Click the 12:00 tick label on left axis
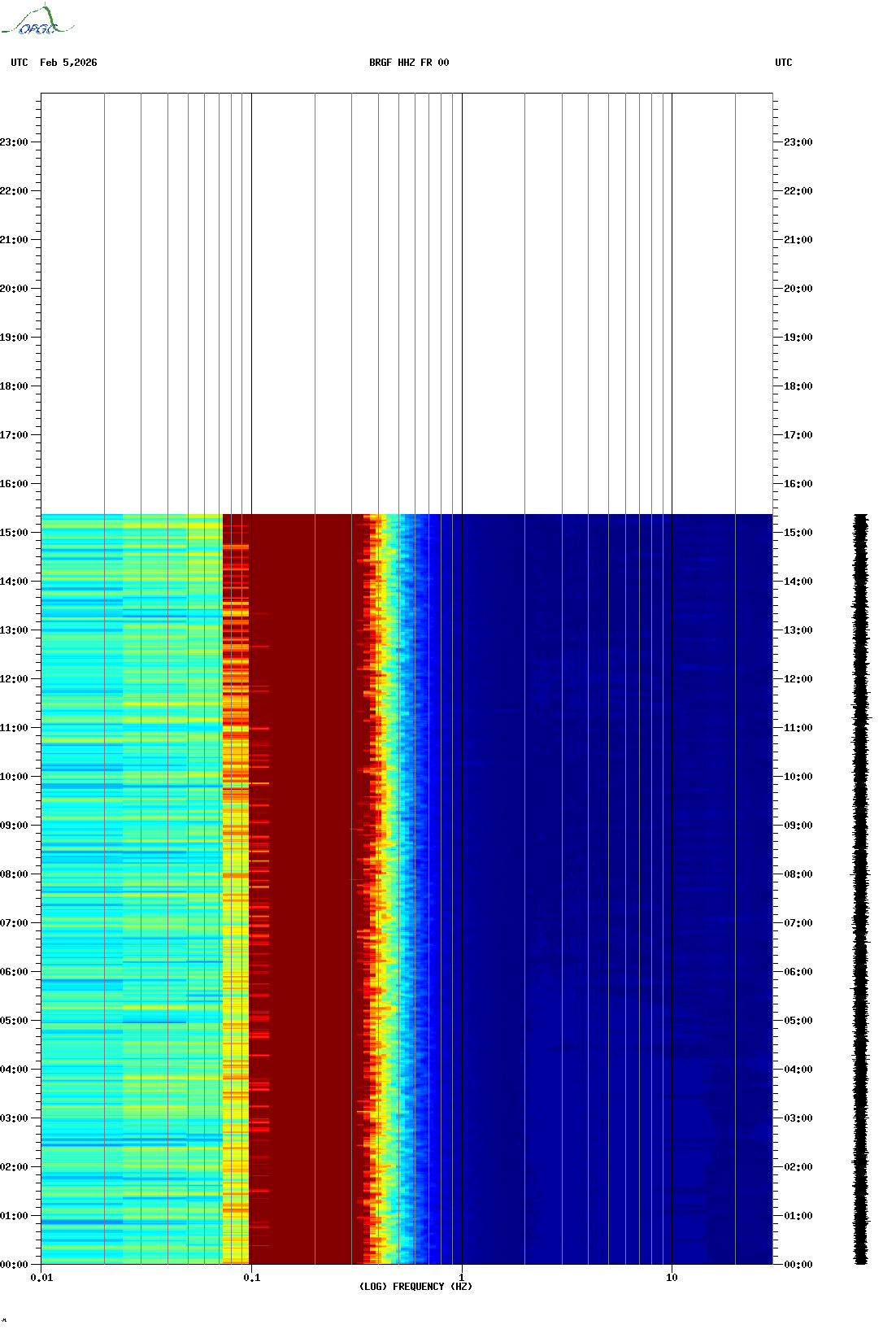Image resolution: width=896 pixels, height=1329 pixels. (x=14, y=679)
